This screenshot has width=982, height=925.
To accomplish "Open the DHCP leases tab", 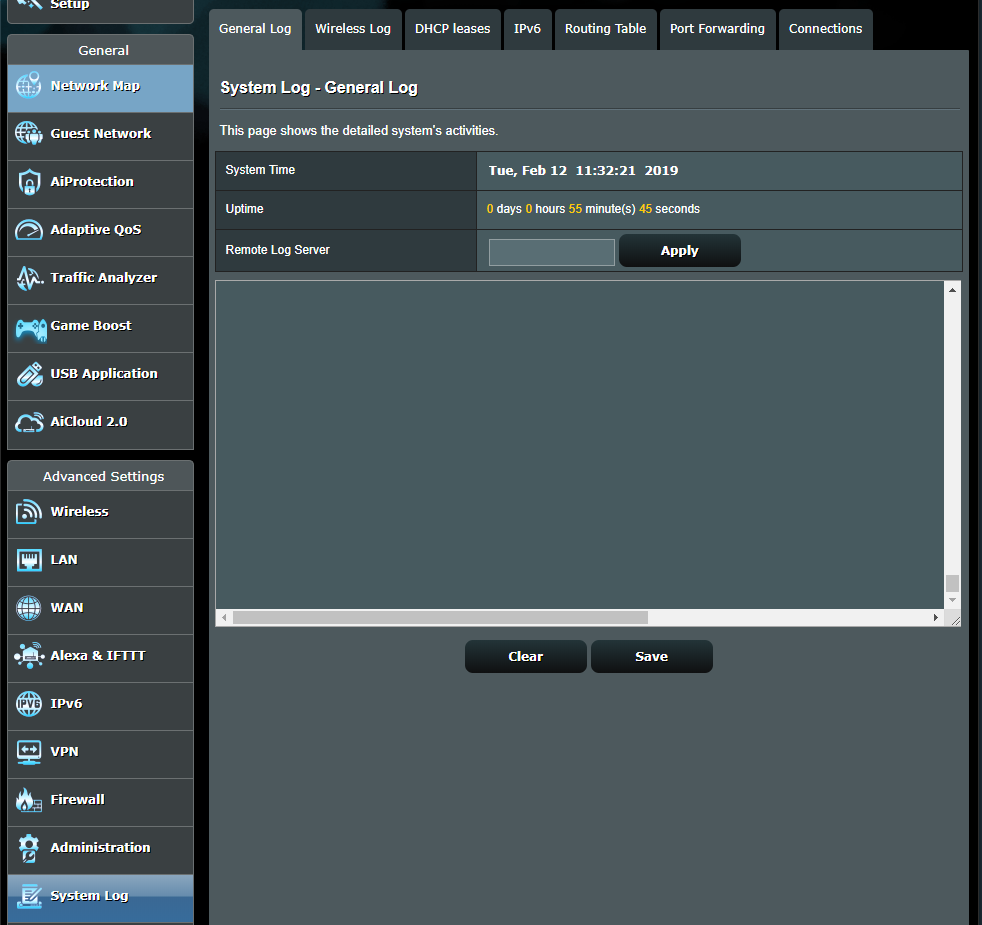I will (x=452, y=29).
